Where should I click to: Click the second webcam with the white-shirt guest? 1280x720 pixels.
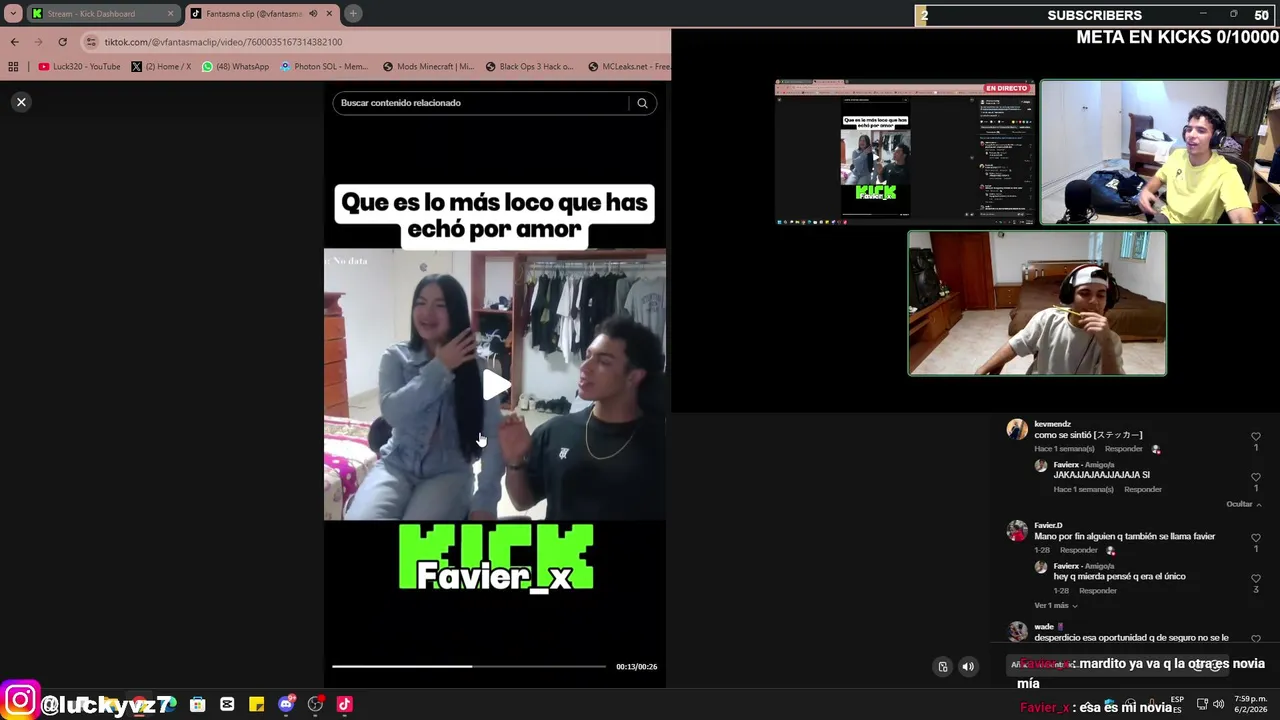tap(1037, 304)
